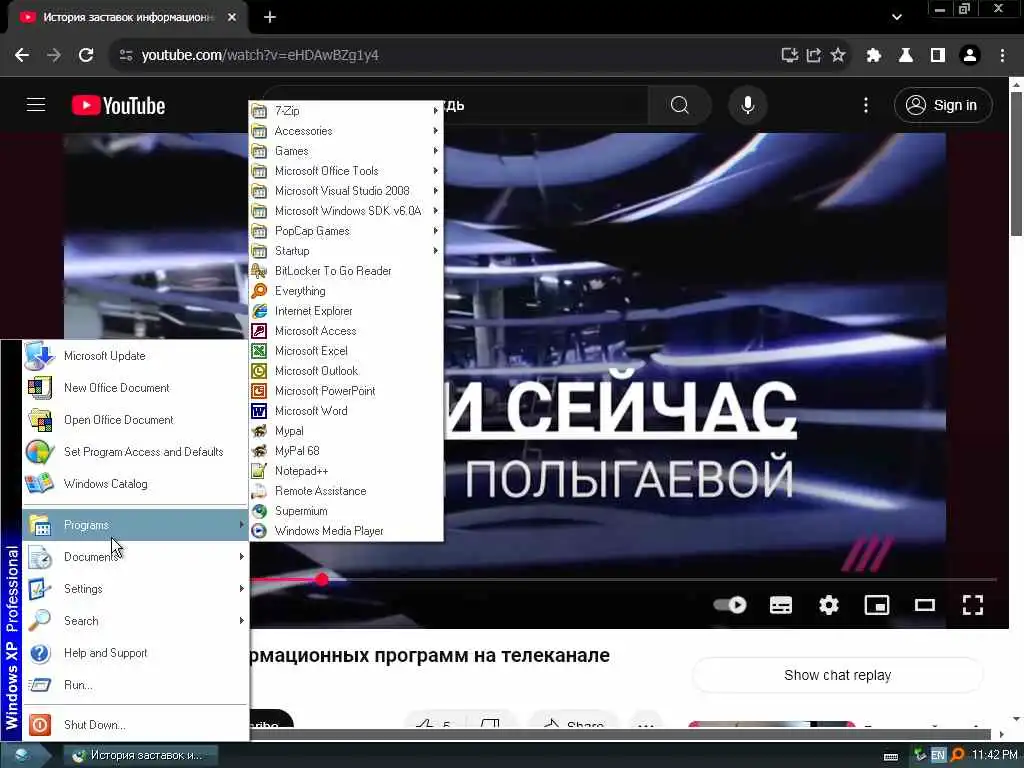
Task: Select the browser taskbar button
Action: pos(141,756)
